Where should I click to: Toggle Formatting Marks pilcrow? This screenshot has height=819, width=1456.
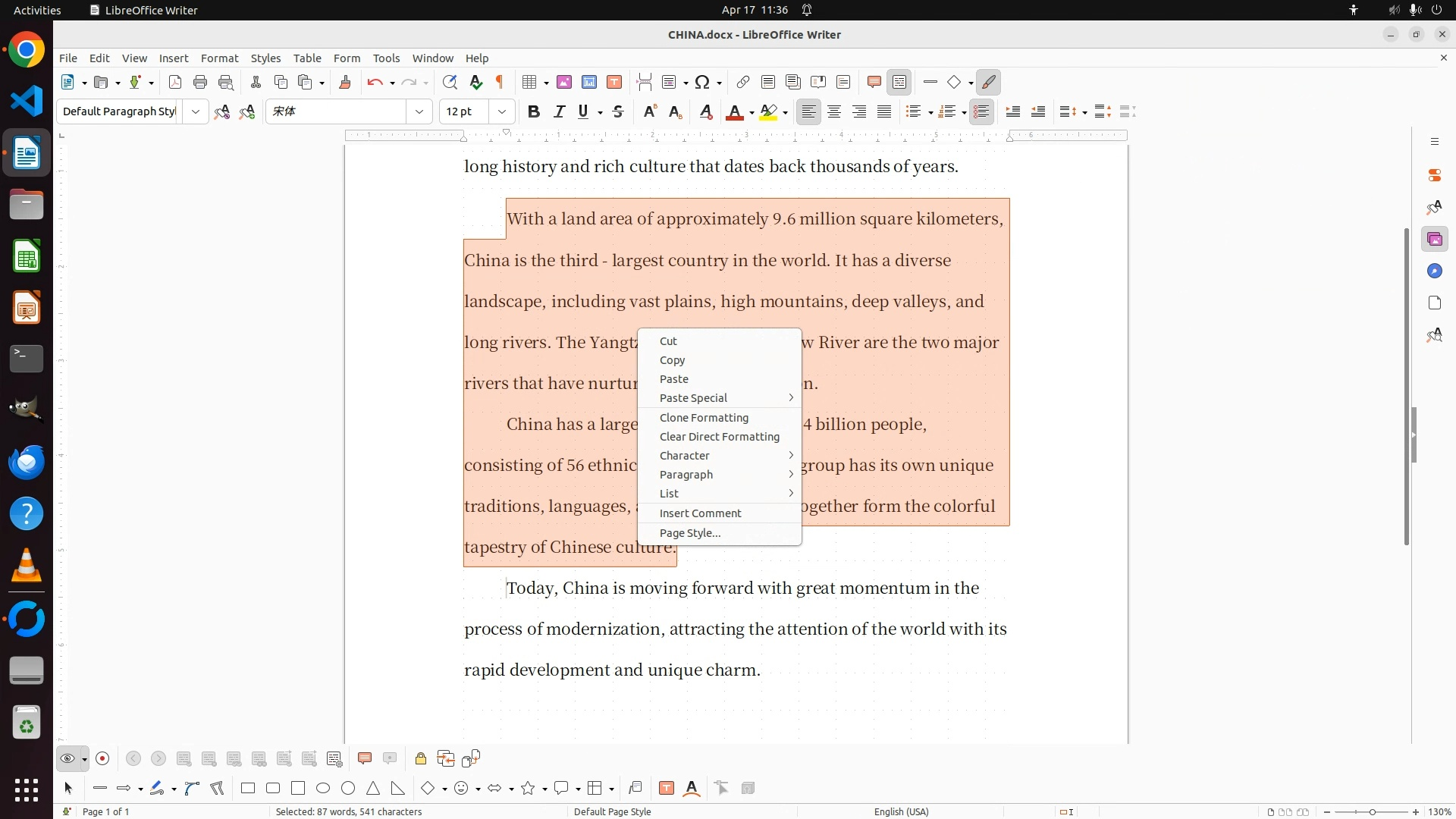(500, 83)
